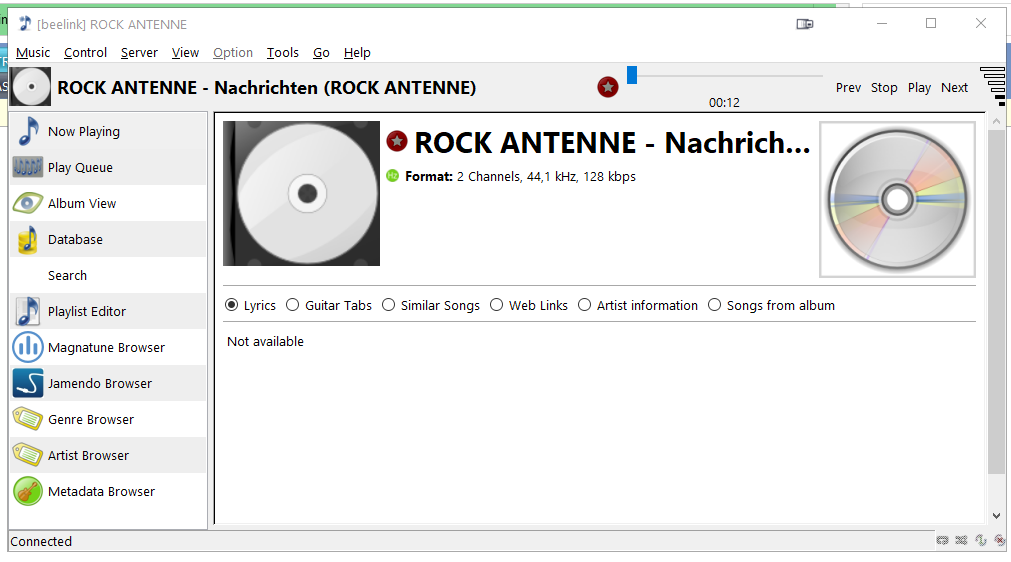Image resolution: width=1011 pixels, height=562 pixels.
Task: Click the 'Not available' lyrics text
Action: 265,342
